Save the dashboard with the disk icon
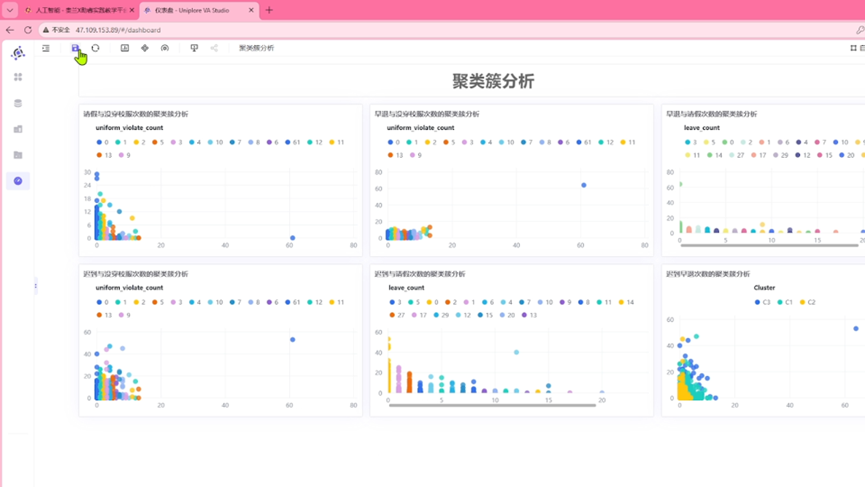 click(76, 48)
